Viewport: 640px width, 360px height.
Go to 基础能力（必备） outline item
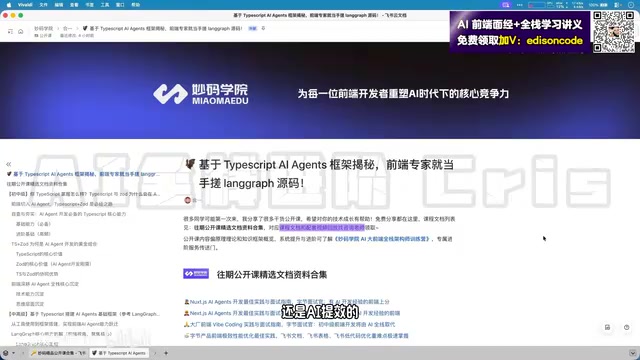coord(33,224)
